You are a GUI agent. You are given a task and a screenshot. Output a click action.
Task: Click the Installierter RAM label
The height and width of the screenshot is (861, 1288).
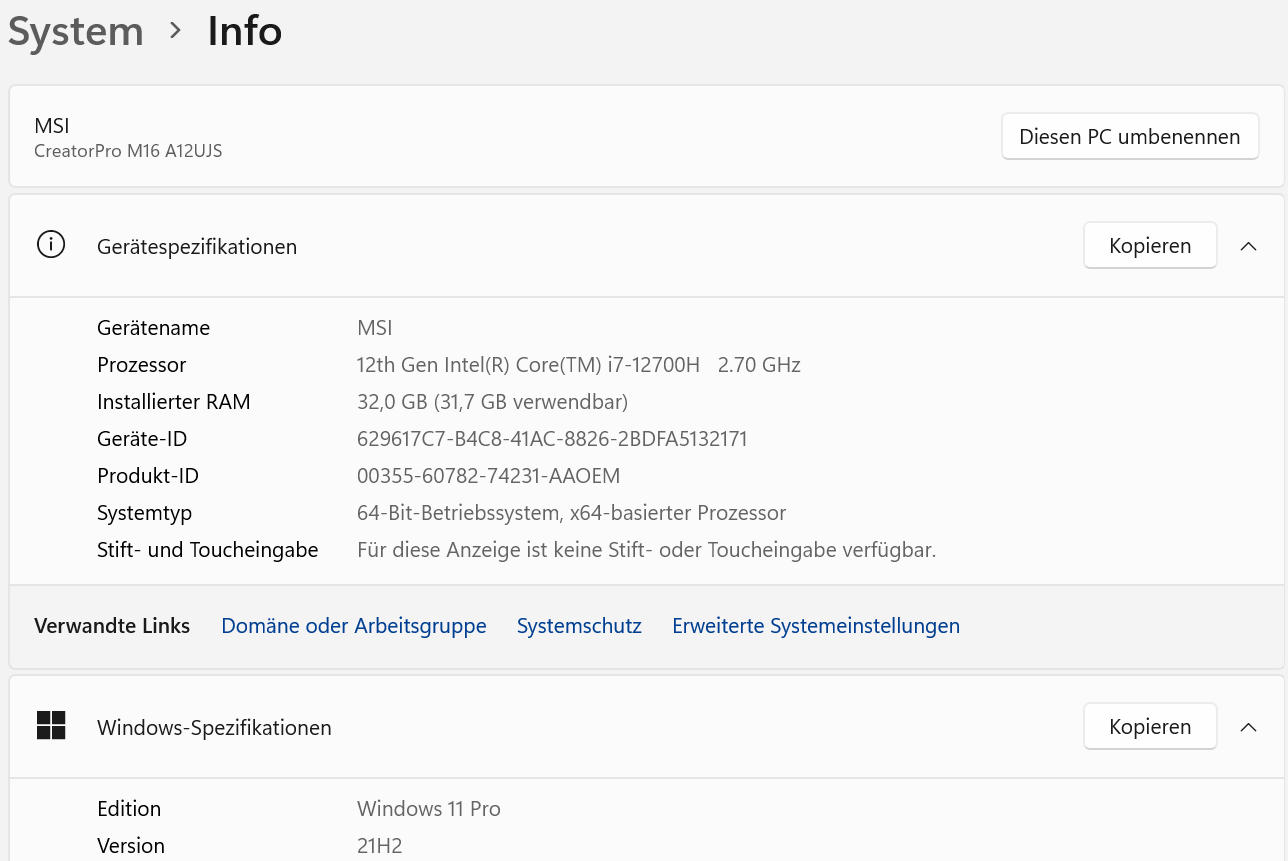(173, 402)
